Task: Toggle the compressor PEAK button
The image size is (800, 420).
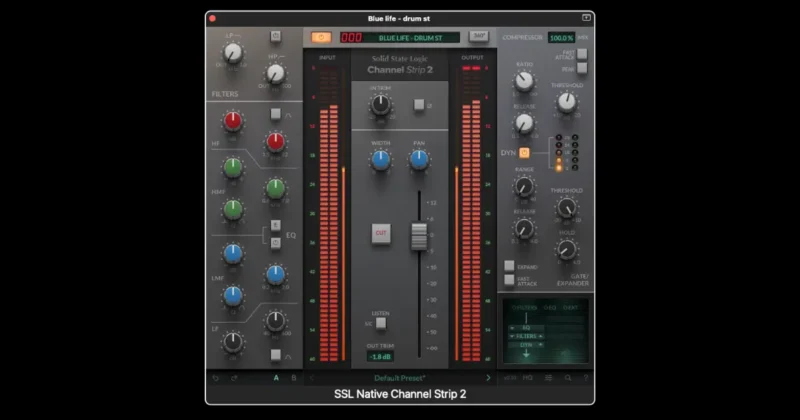Action: (x=582, y=68)
